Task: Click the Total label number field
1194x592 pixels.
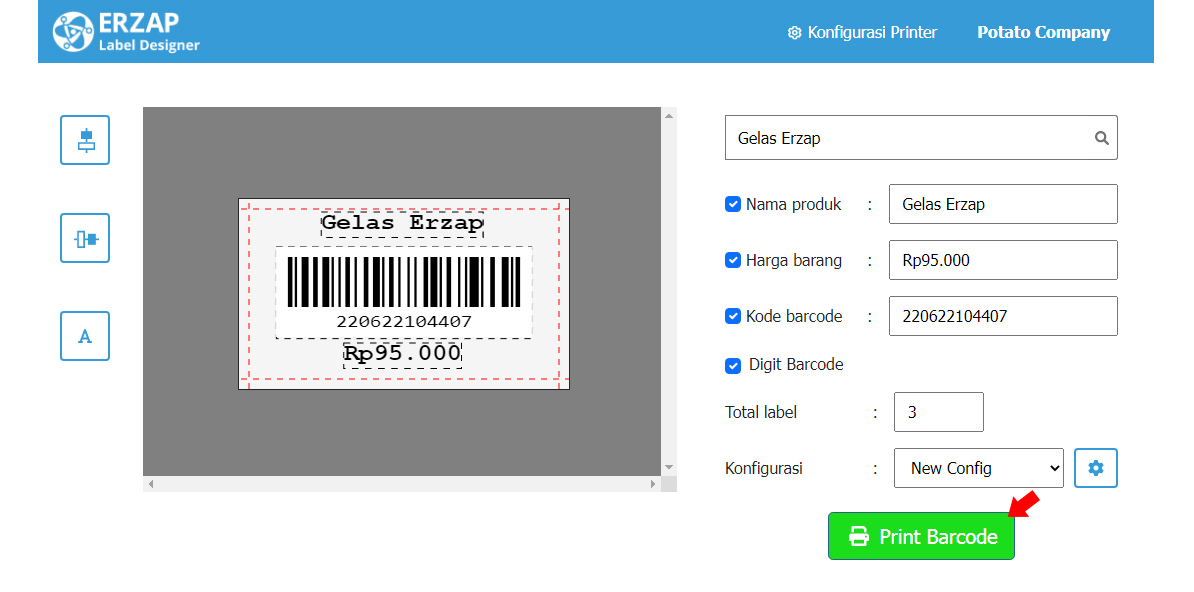Action: tap(939, 412)
